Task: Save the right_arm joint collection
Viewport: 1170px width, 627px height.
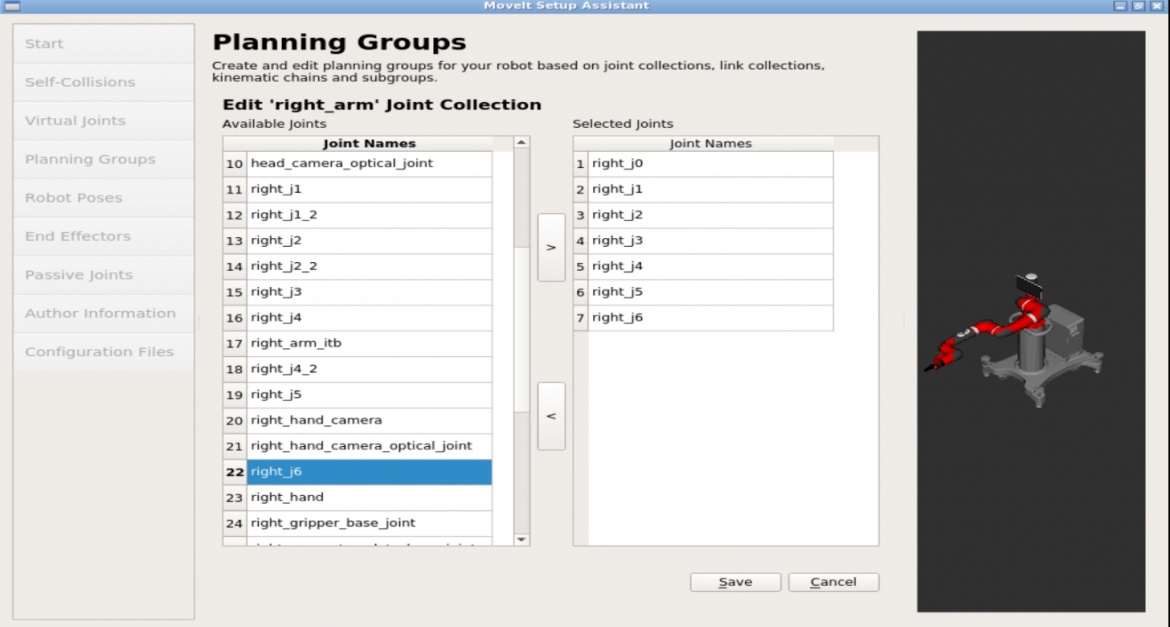Action: (x=735, y=582)
